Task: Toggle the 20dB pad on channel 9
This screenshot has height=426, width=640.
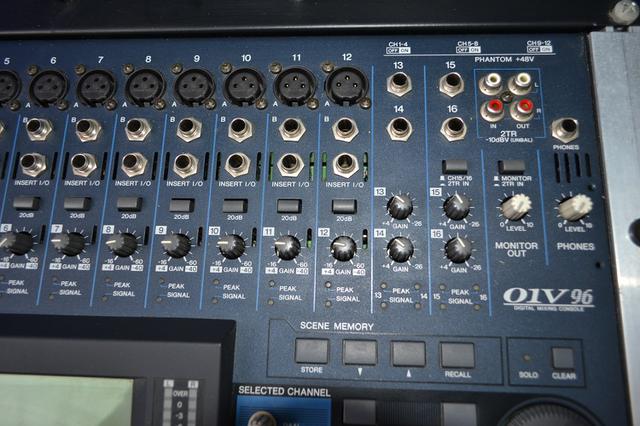Action: [181, 205]
